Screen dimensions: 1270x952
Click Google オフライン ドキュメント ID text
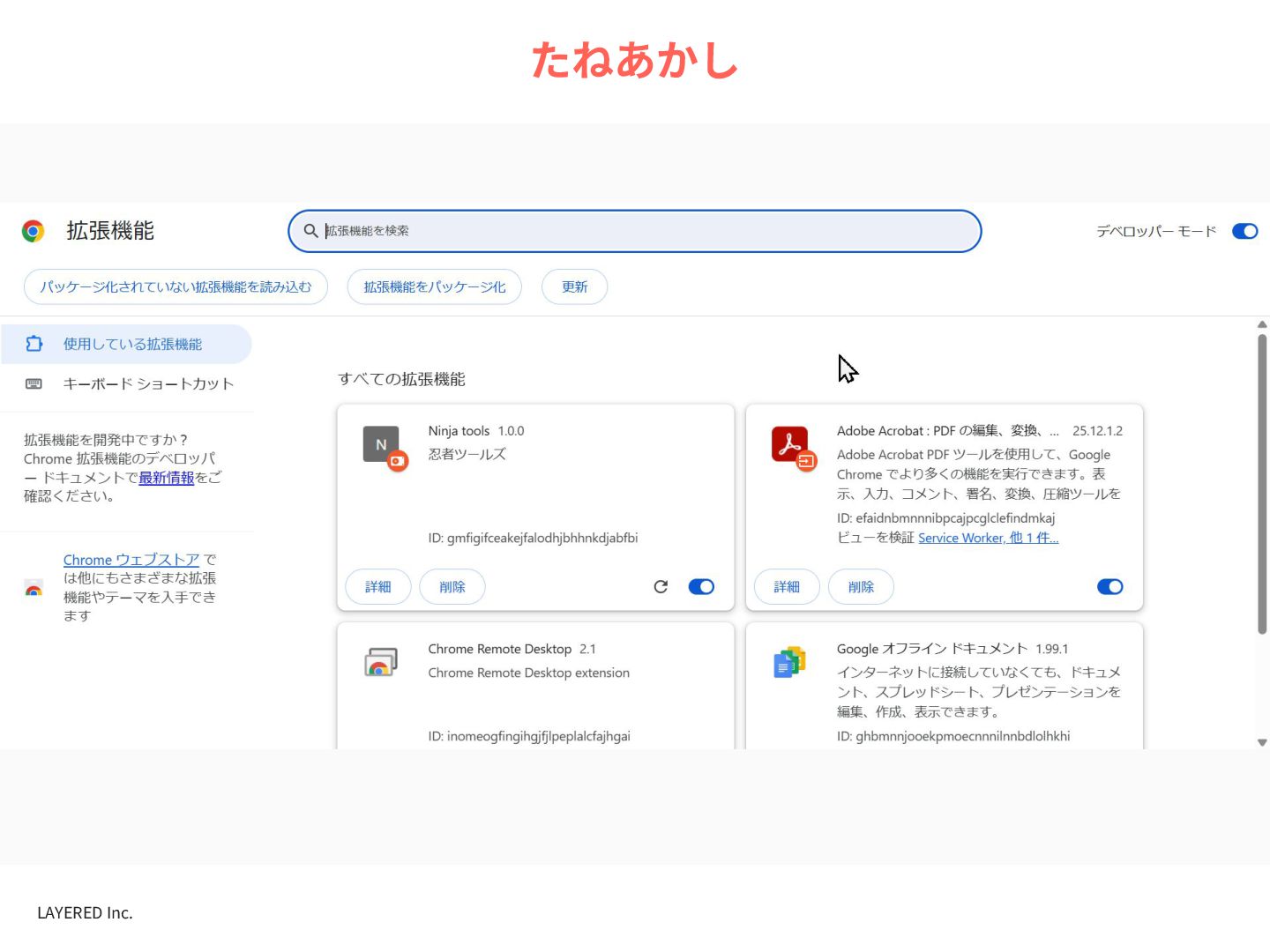pyautogui.click(x=953, y=736)
